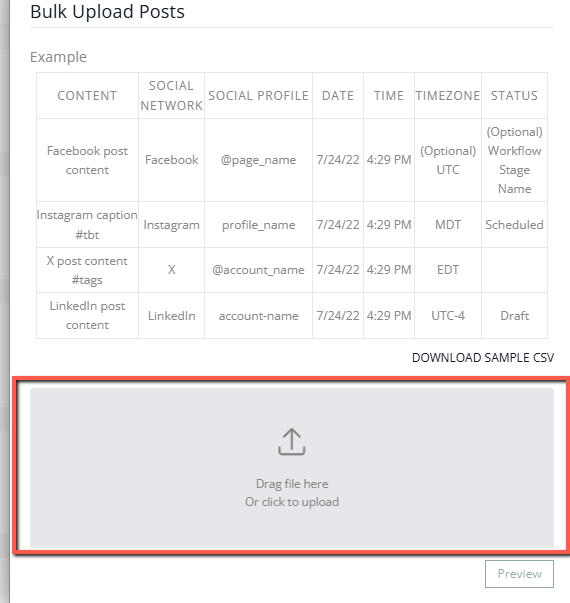Click the 'UTC-4' timezone cell

[x=448, y=316]
